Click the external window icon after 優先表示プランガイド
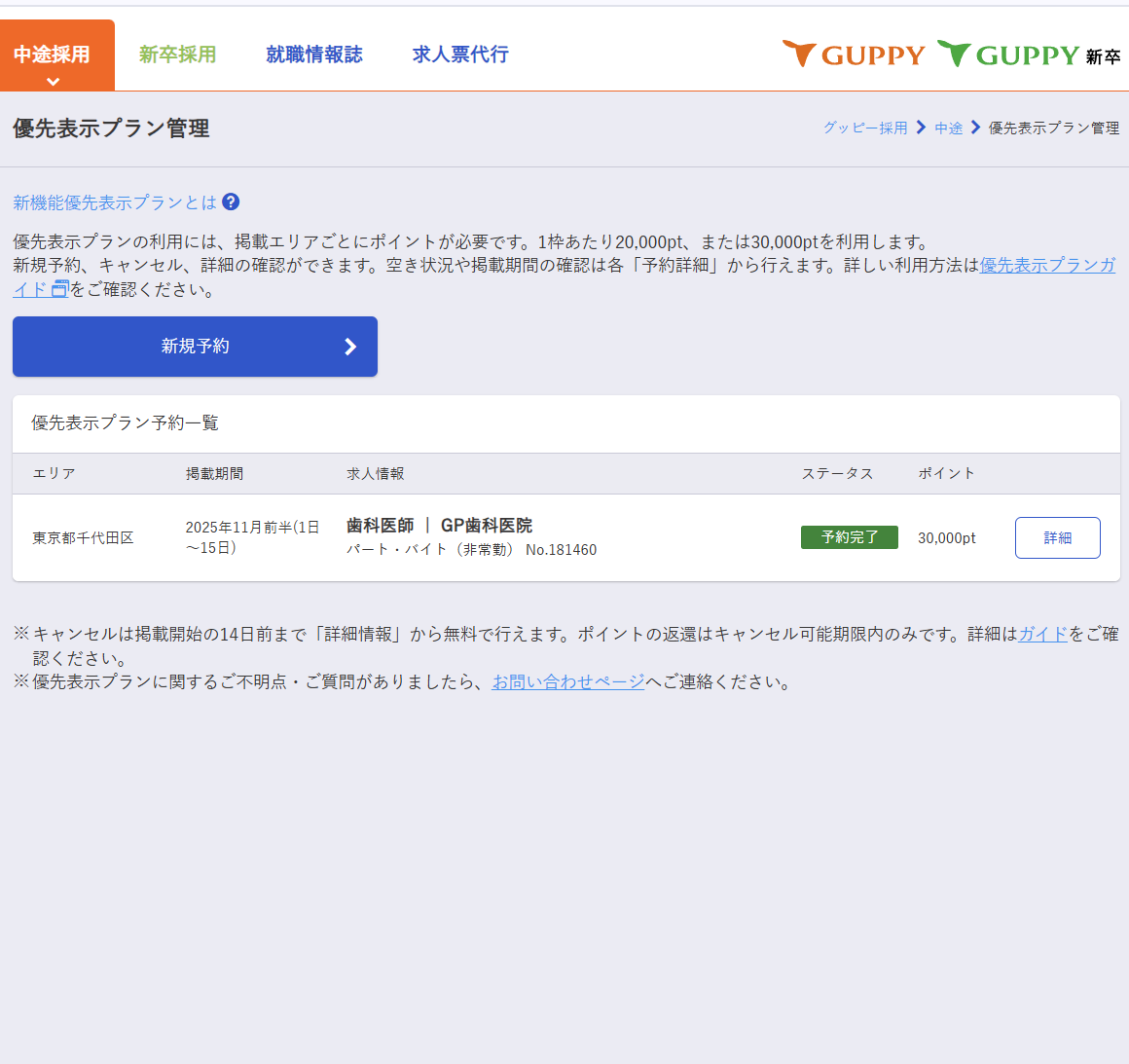 (59, 289)
